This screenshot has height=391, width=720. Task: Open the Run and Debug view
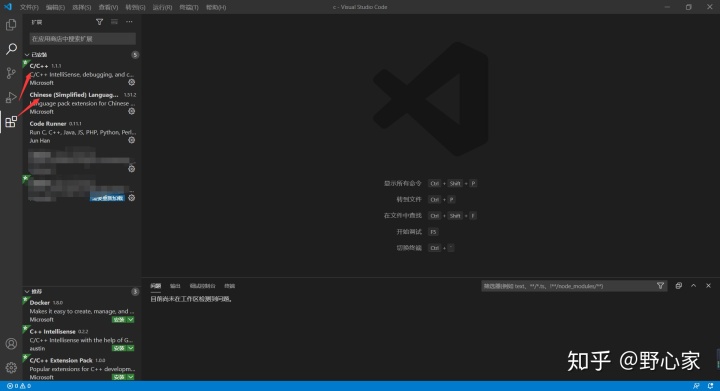[x=11, y=97]
